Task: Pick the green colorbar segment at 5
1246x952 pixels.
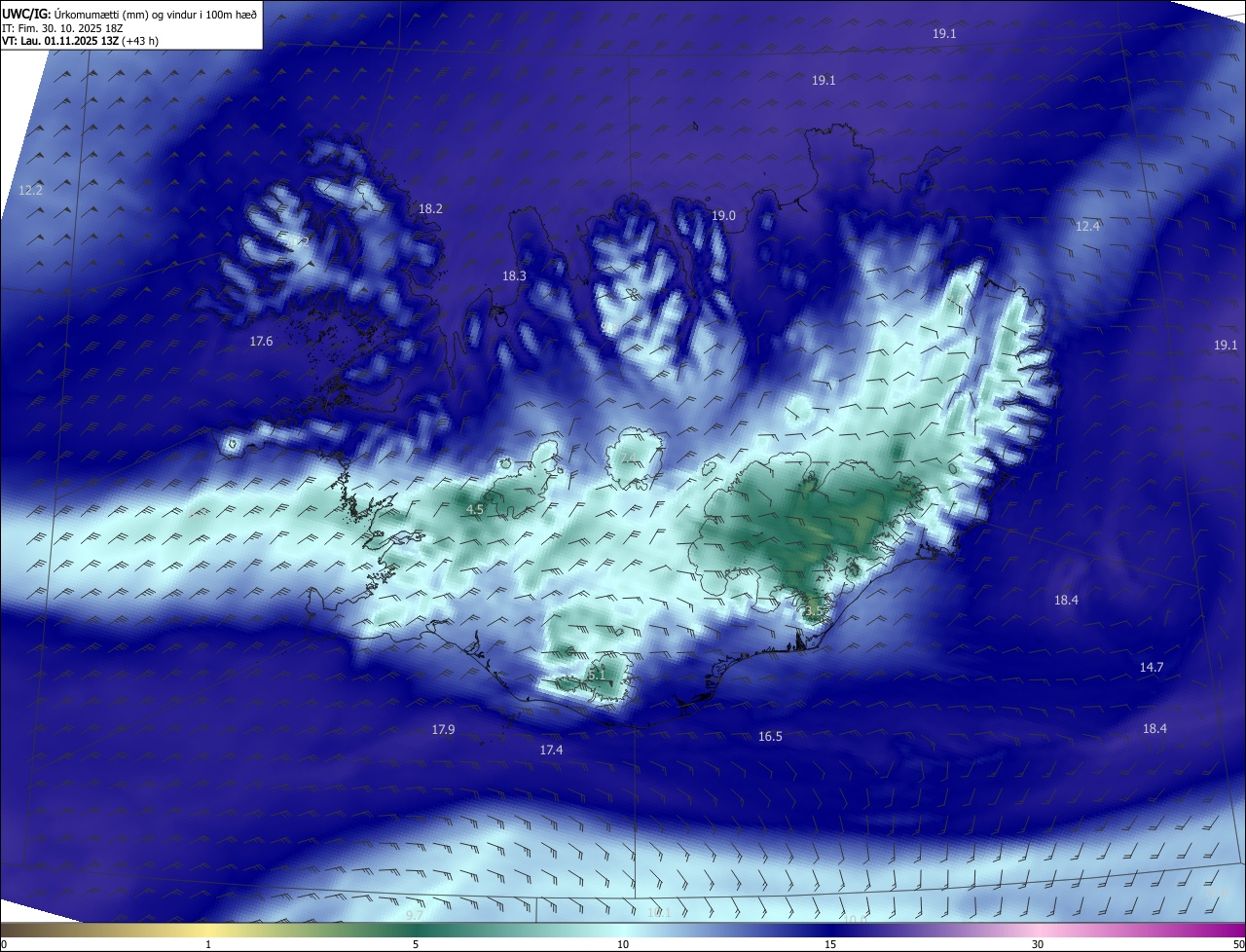Action: pos(416,931)
